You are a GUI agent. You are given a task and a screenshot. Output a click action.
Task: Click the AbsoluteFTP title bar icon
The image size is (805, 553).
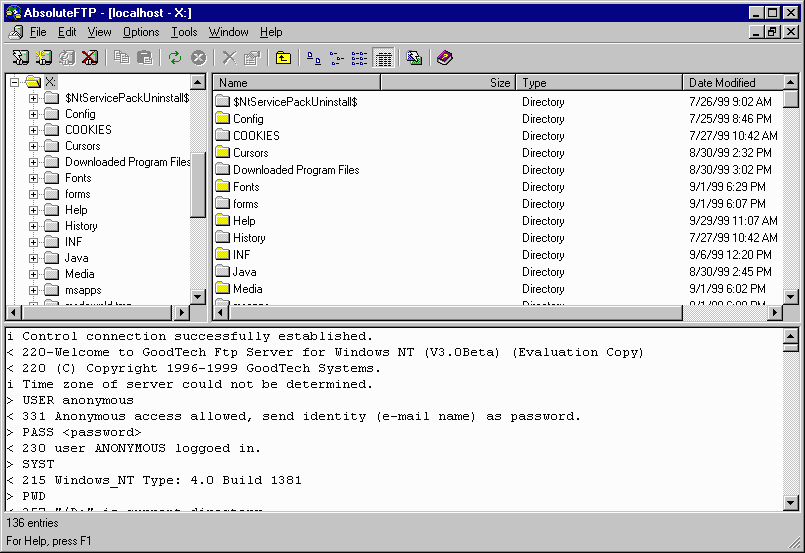point(13,12)
